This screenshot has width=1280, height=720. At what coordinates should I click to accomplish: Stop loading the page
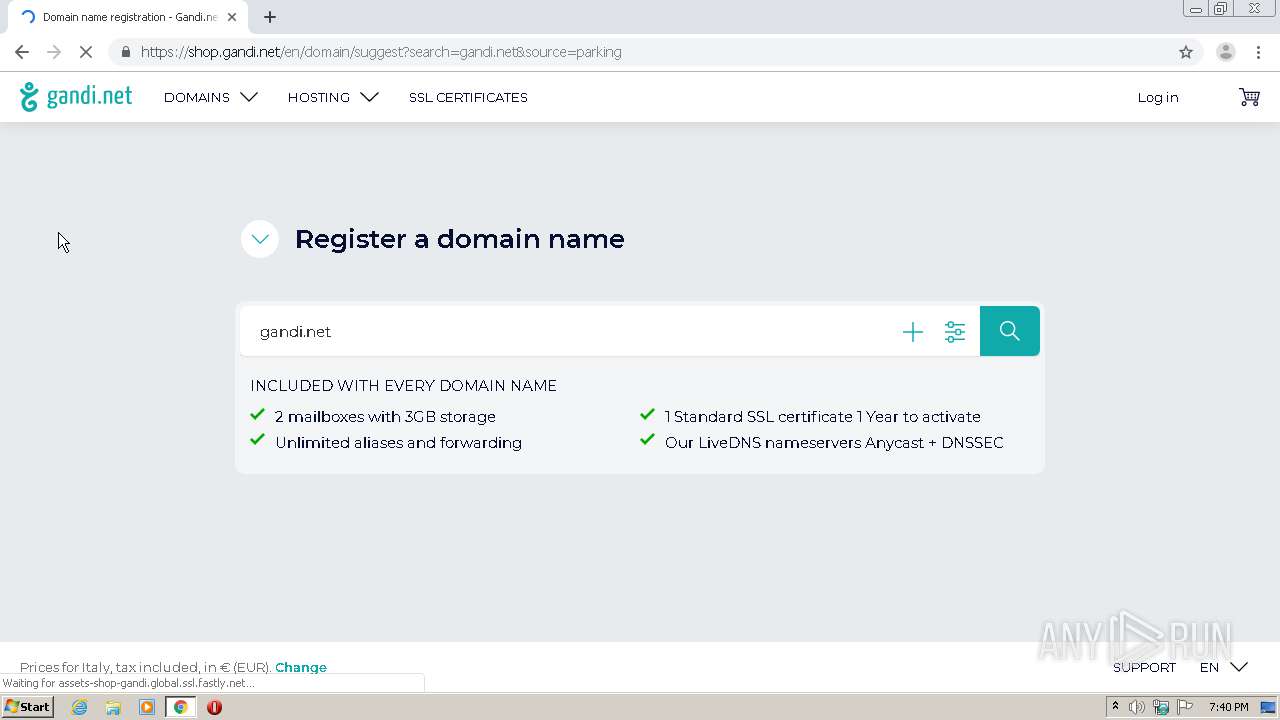click(x=86, y=52)
